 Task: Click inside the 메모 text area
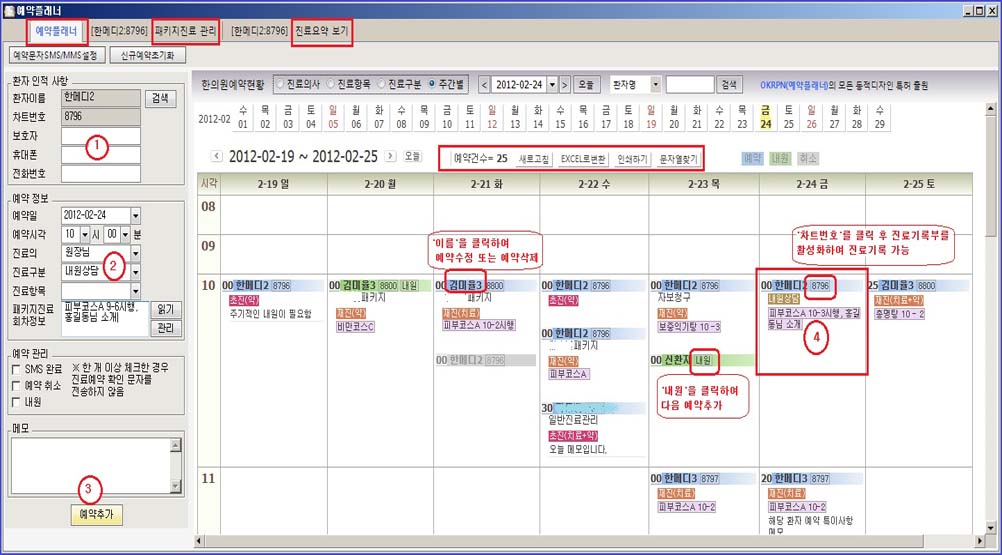click(91, 466)
